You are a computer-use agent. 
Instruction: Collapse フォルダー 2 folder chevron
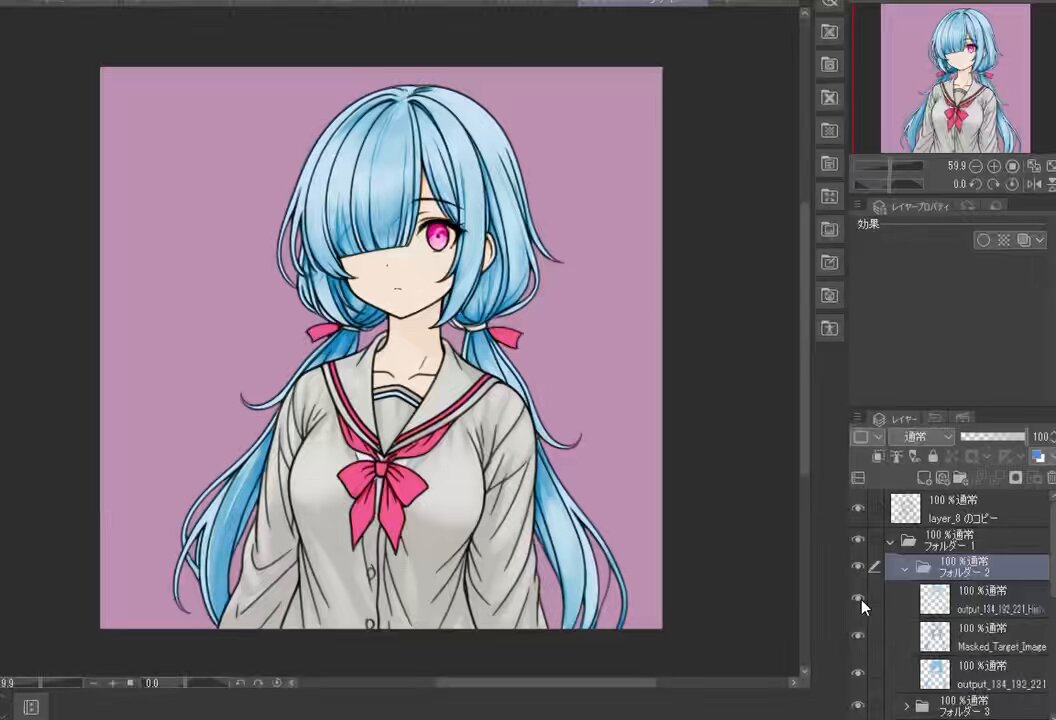click(904, 569)
